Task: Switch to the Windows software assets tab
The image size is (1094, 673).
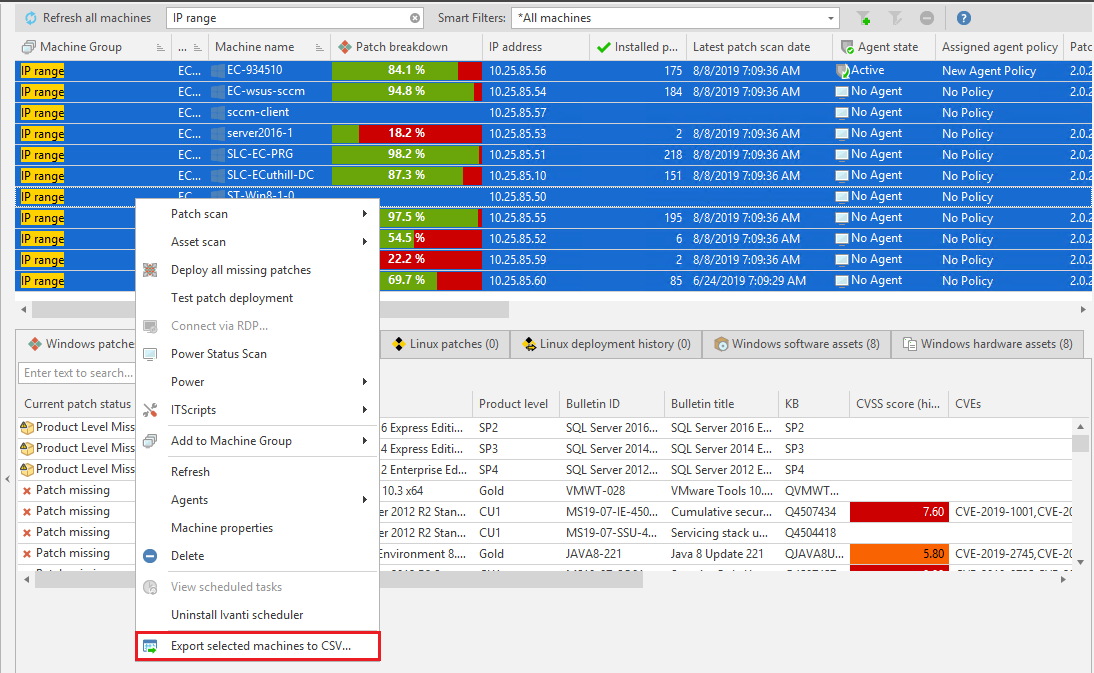Action: (x=796, y=343)
